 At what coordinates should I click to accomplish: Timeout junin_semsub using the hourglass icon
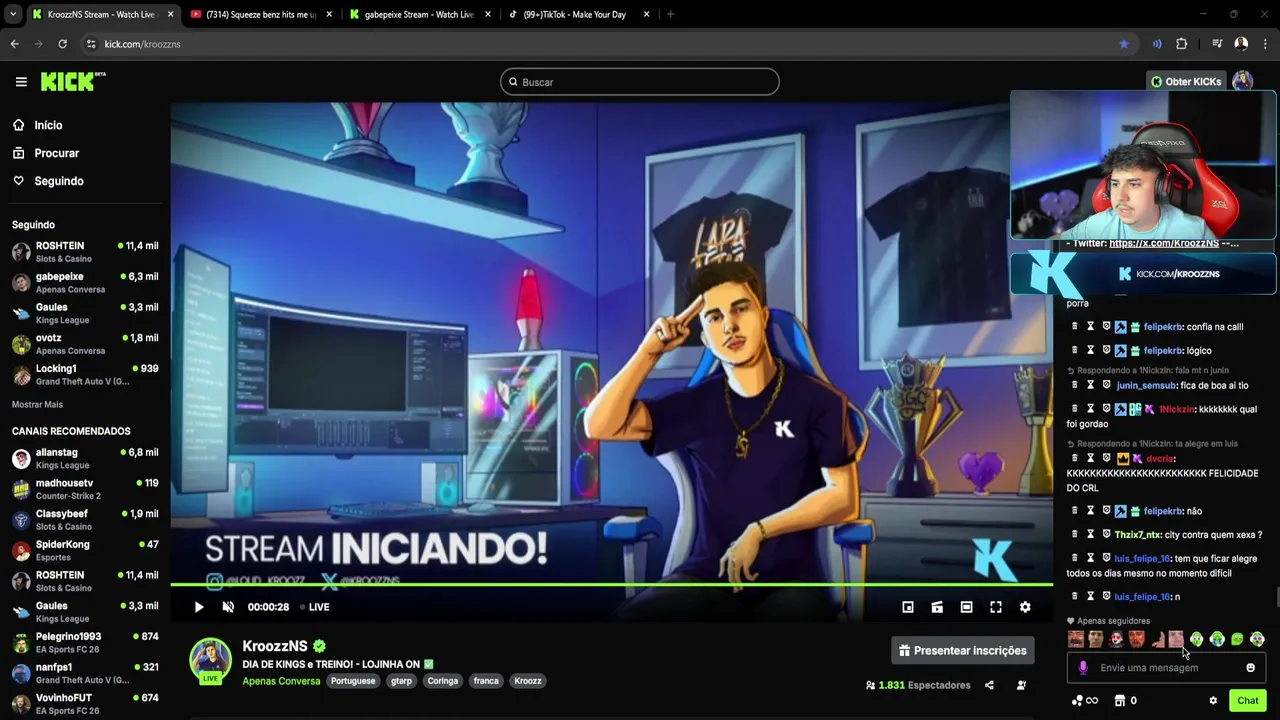pos(1091,385)
